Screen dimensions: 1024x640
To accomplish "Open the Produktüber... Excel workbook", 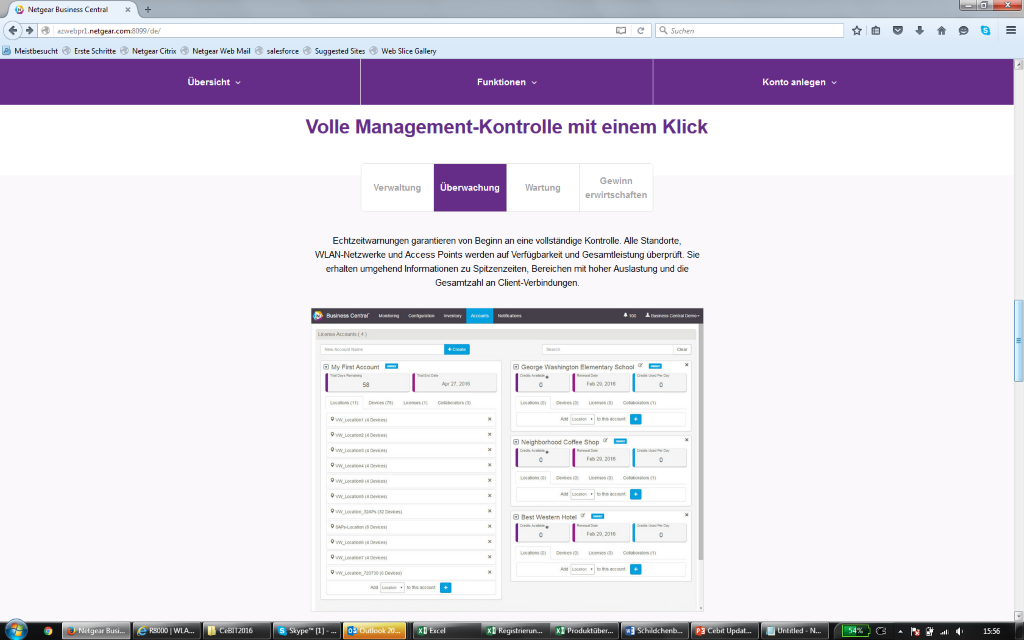I will (x=585, y=631).
